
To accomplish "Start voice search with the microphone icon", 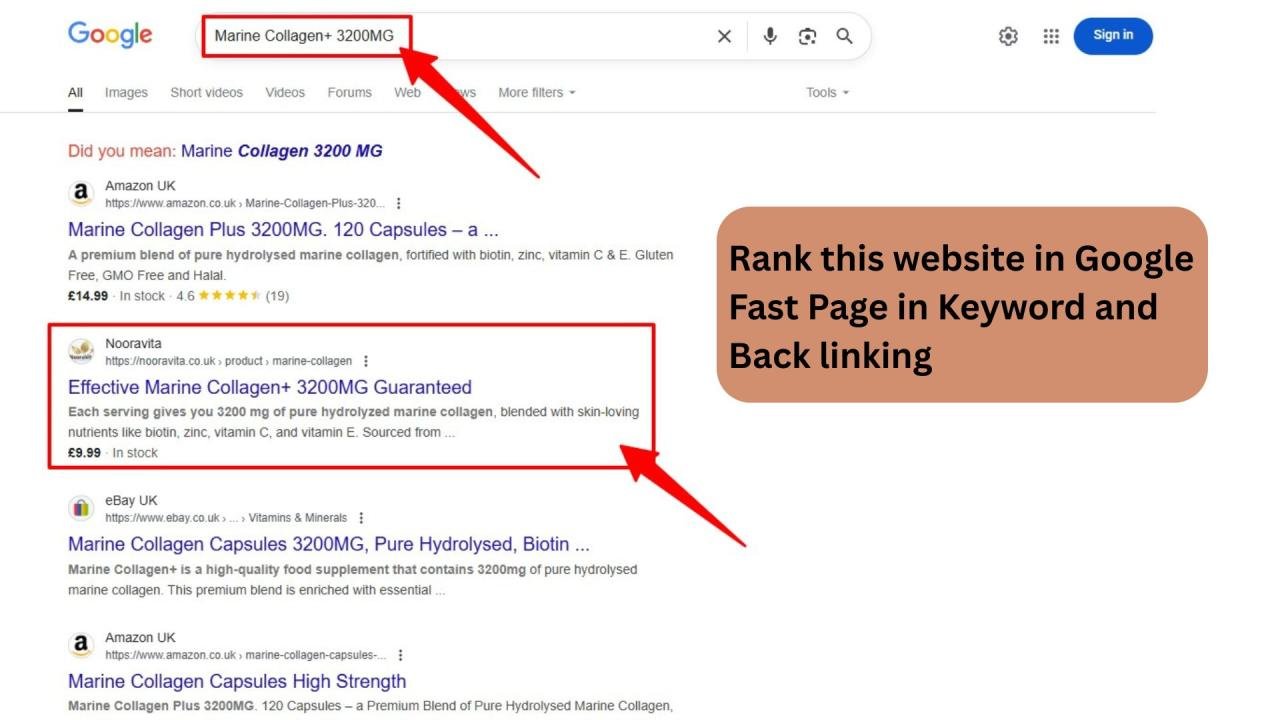I will tap(770, 36).
